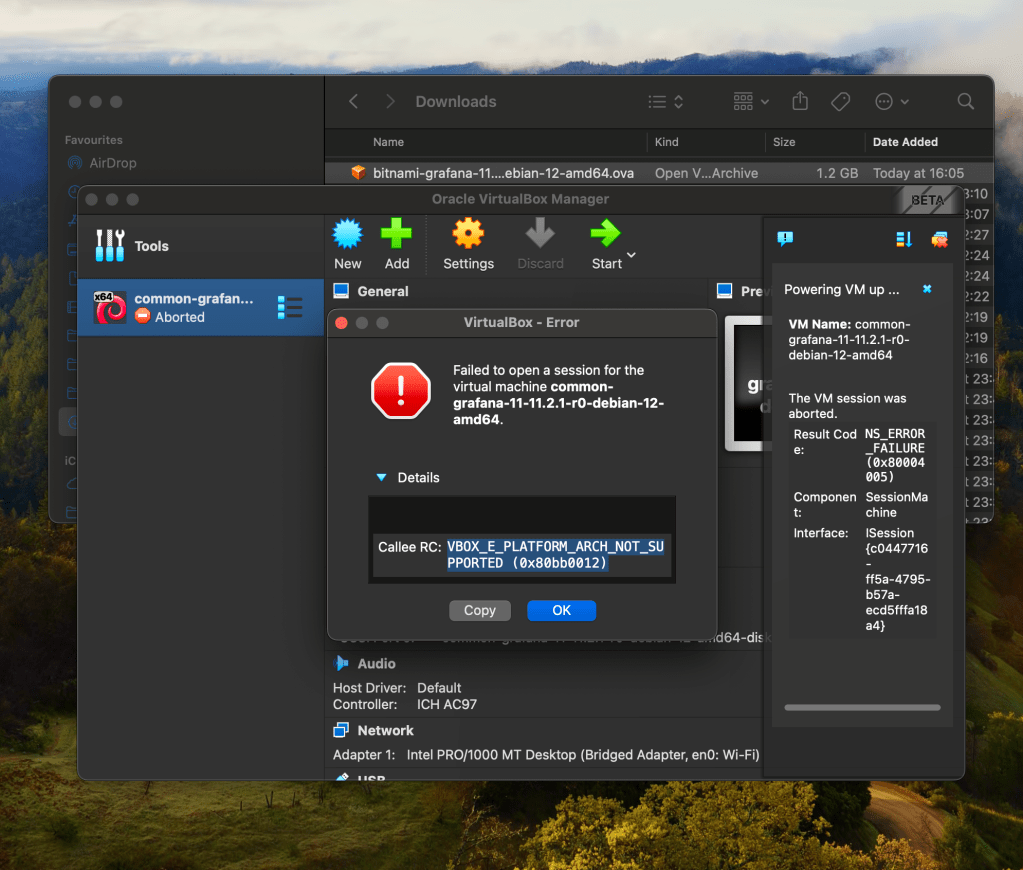
Task: Click the Add machine plus icon
Action: (x=396, y=234)
